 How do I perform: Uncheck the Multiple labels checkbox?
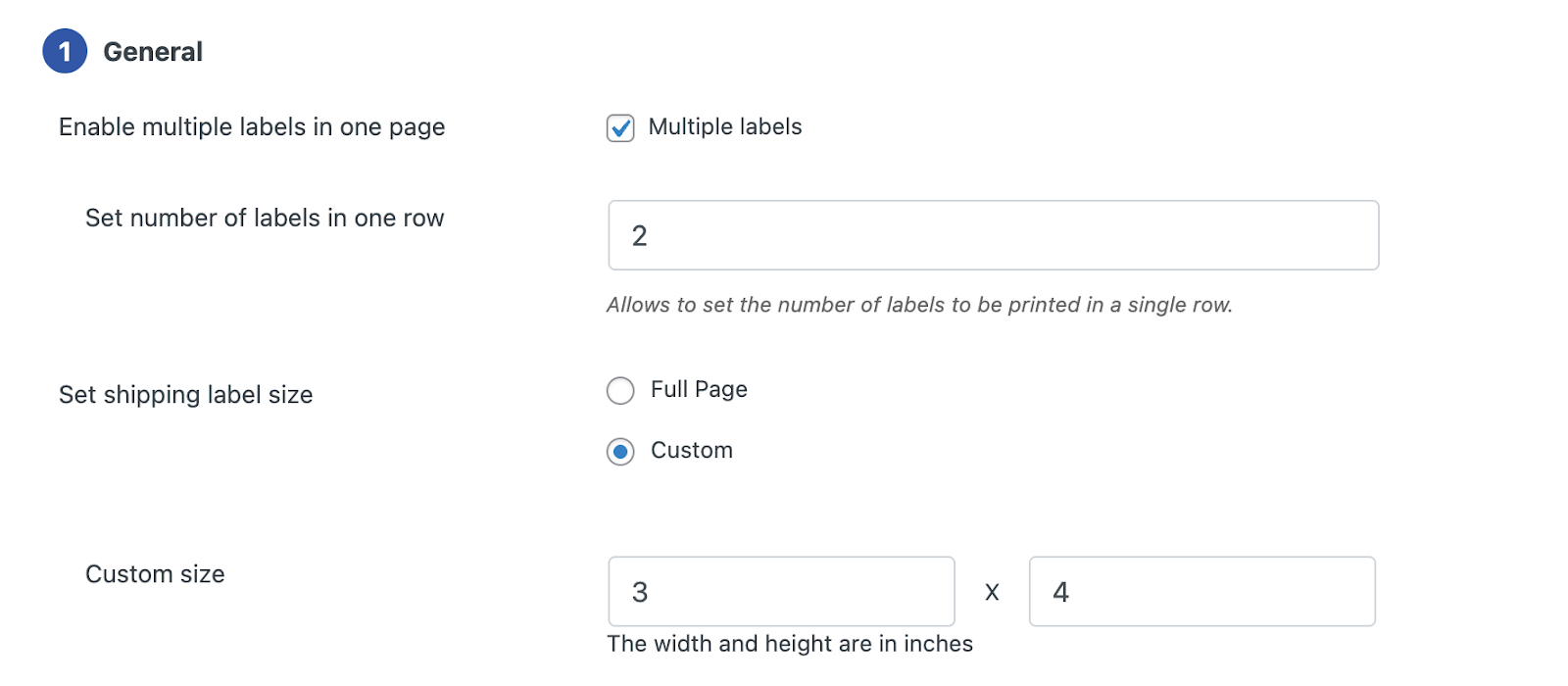pos(620,128)
